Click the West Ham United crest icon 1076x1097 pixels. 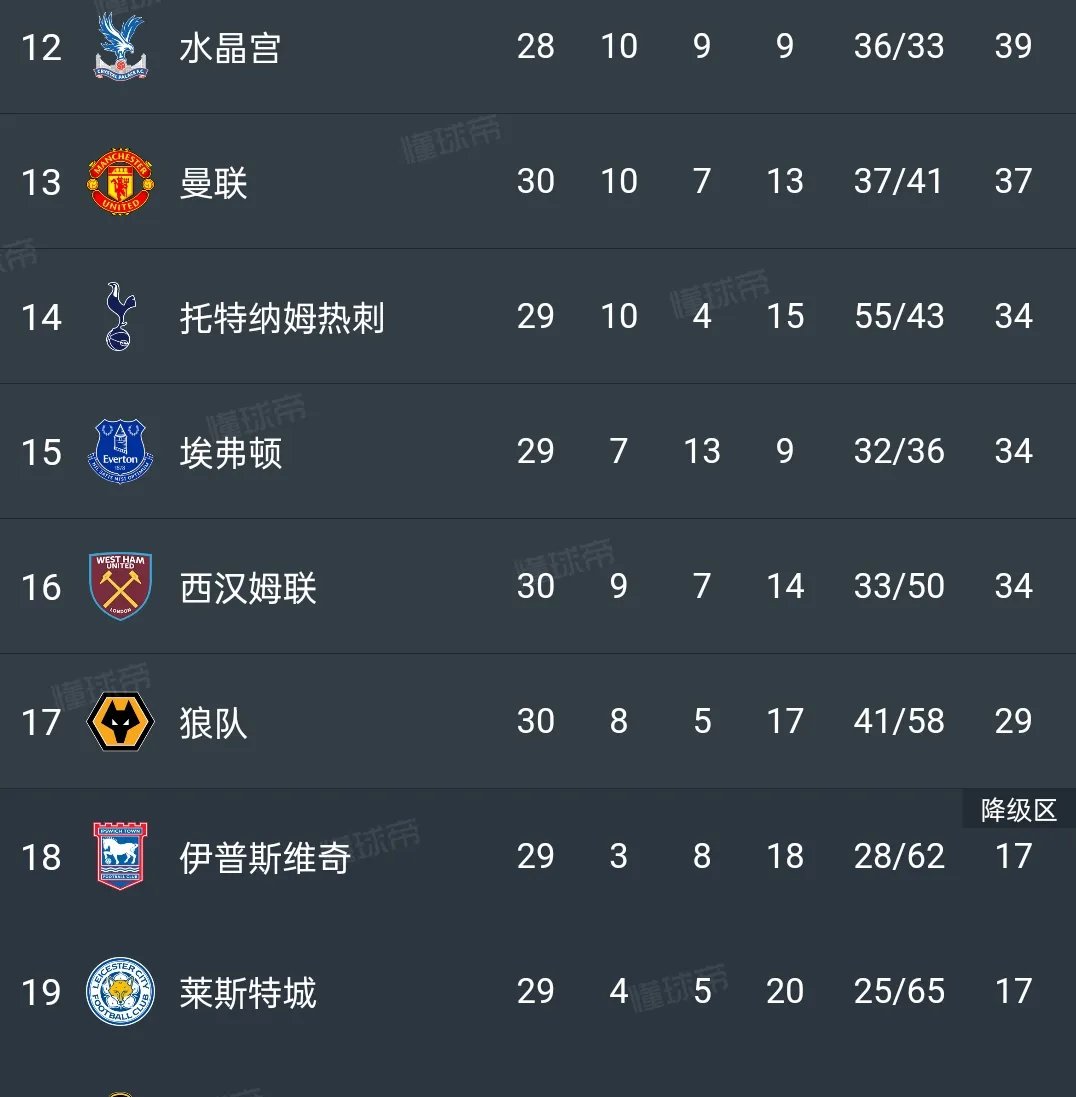[x=119, y=586]
